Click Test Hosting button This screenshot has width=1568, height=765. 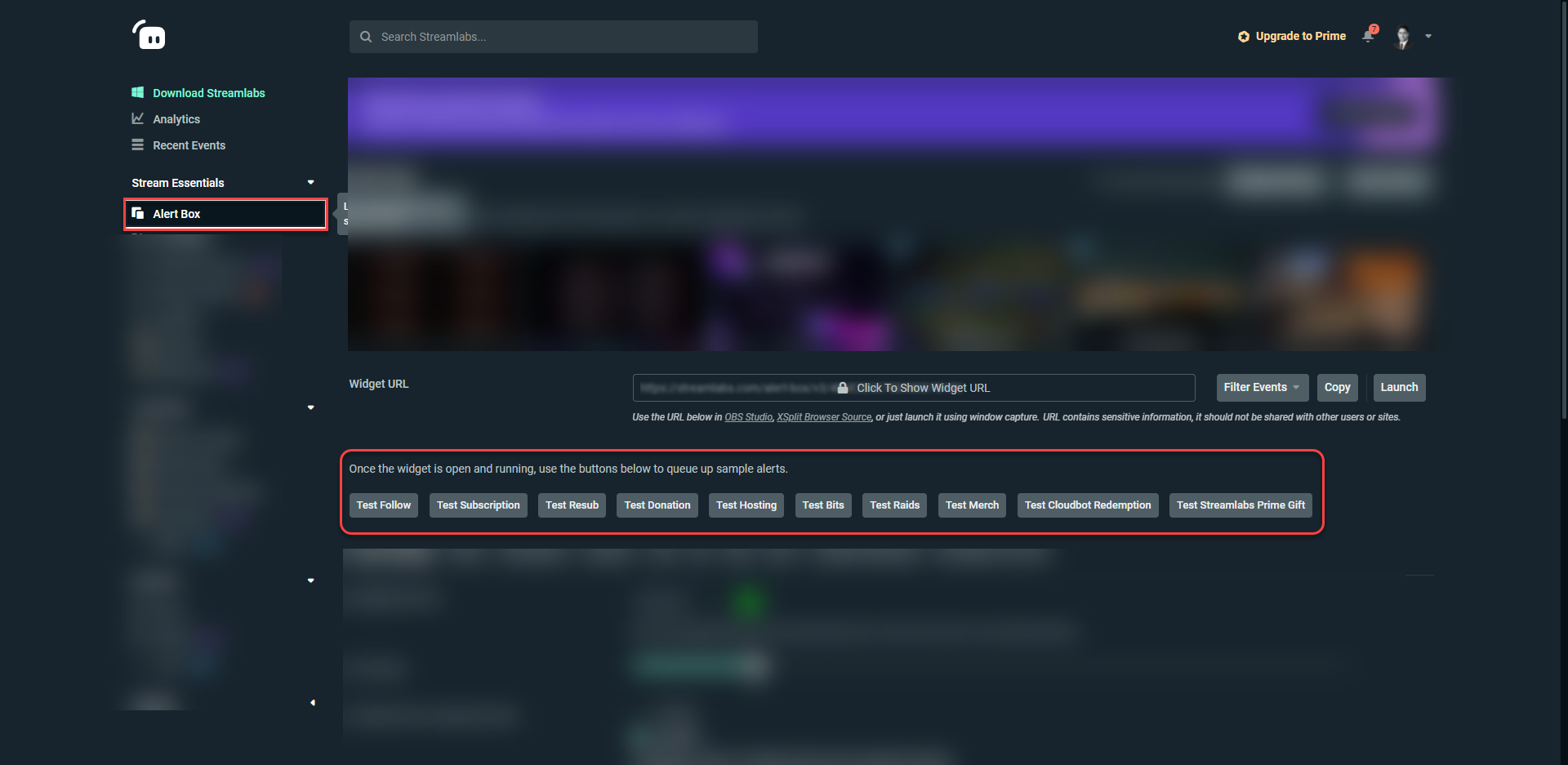746,505
